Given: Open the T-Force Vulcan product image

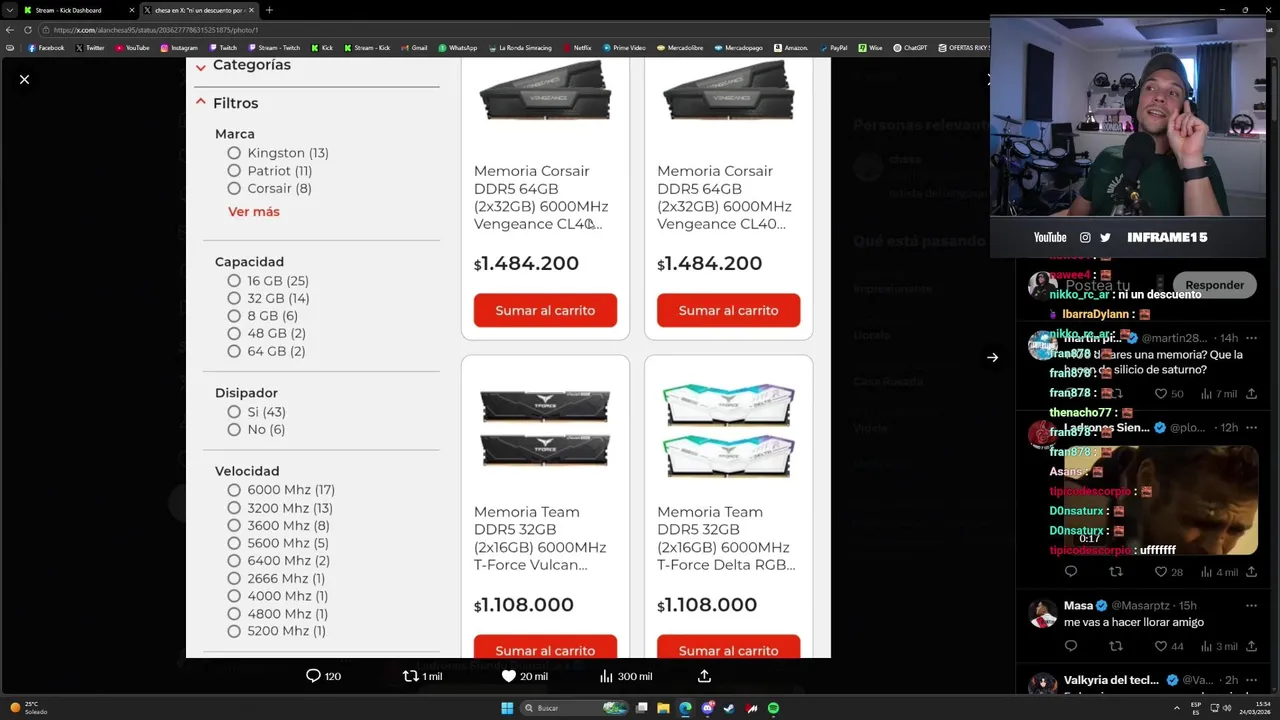Looking at the screenshot, I should tap(545, 430).
